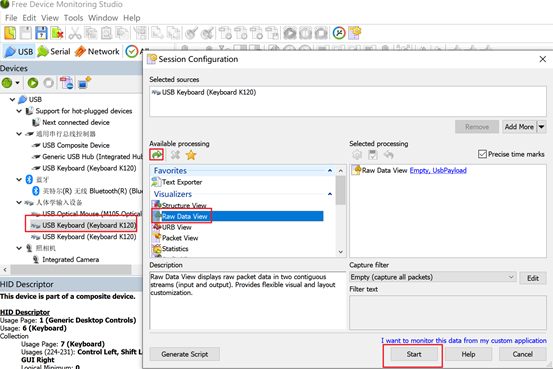
Task: Click the remove arrow in Selected processing
Action: [x=388, y=155]
